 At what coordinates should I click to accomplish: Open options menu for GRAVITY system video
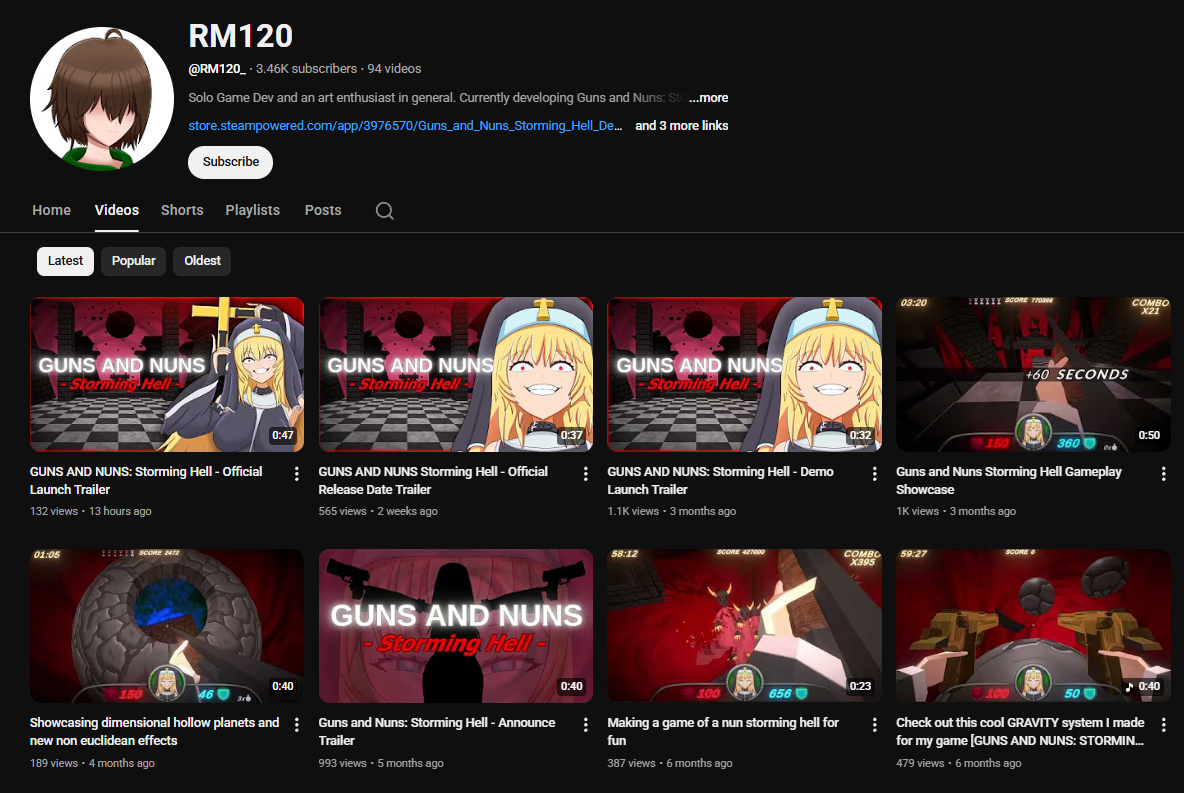click(x=1163, y=725)
